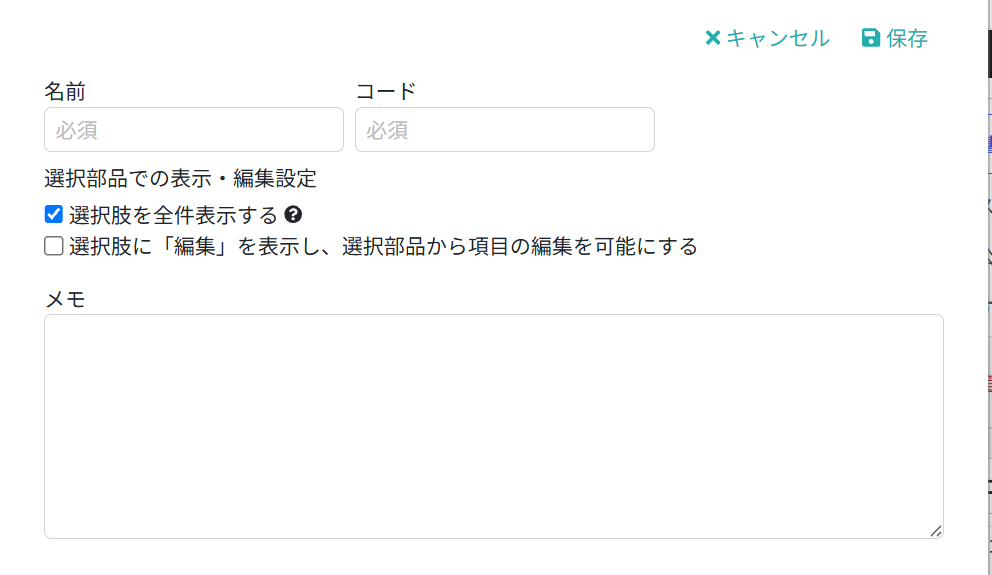
Task: Click the X icon beside キャンセル
Action: (x=713, y=38)
